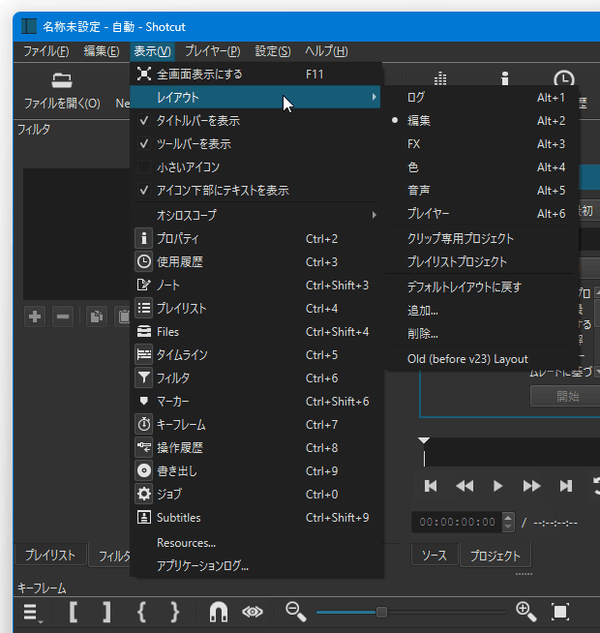Enable 小さいアイコン checkbox

pyautogui.click(x=144, y=167)
